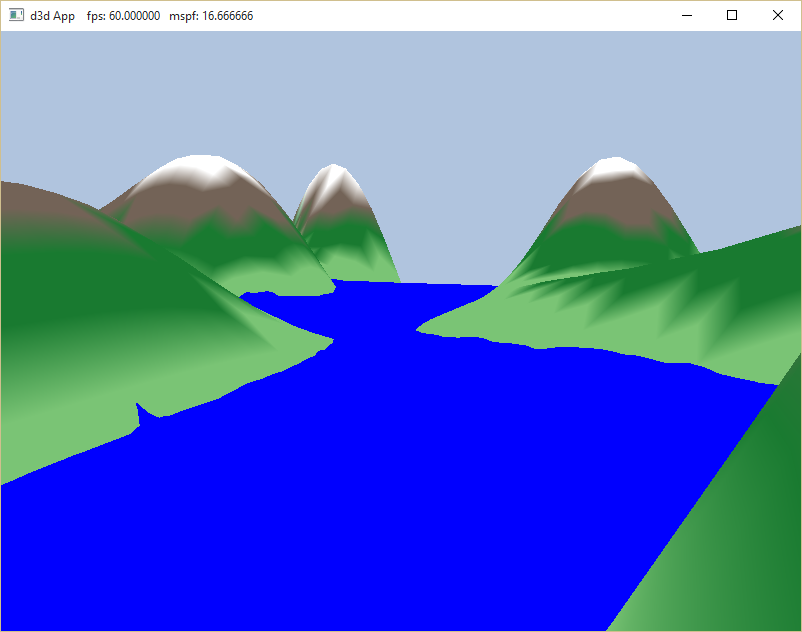The height and width of the screenshot is (632, 802).
Task: Click the snowy cap of the widest left mountain
Action: click(200, 170)
